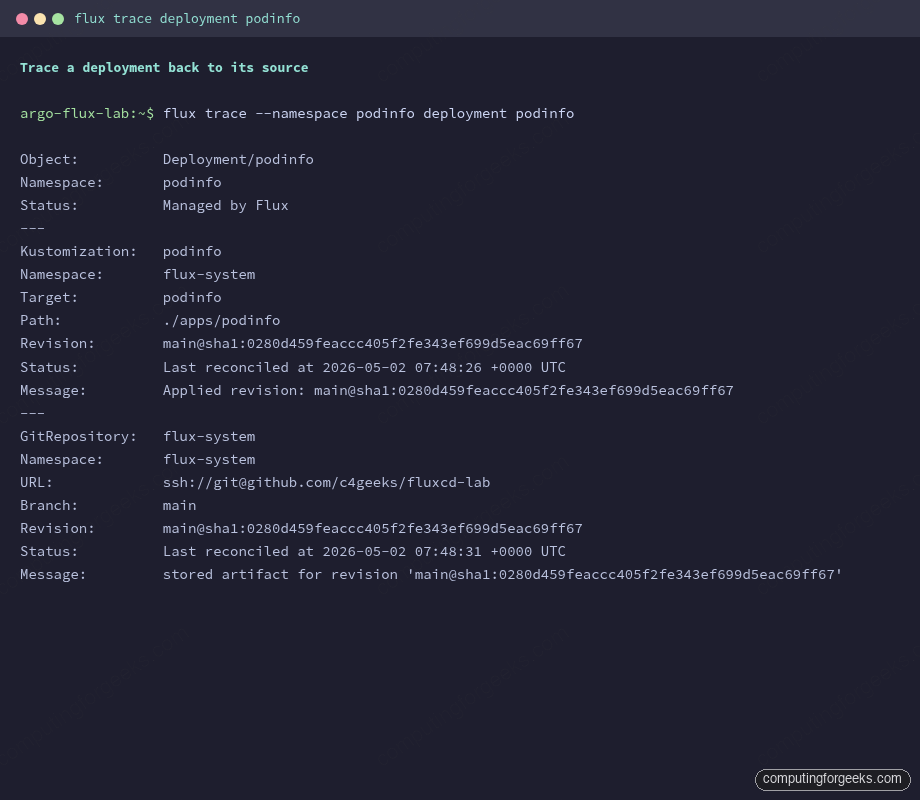The height and width of the screenshot is (800, 920).
Task: Click 'Last reconciled at 2026-05-02 07:48:31 +0000 UTC'
Action: coord(364,551)
